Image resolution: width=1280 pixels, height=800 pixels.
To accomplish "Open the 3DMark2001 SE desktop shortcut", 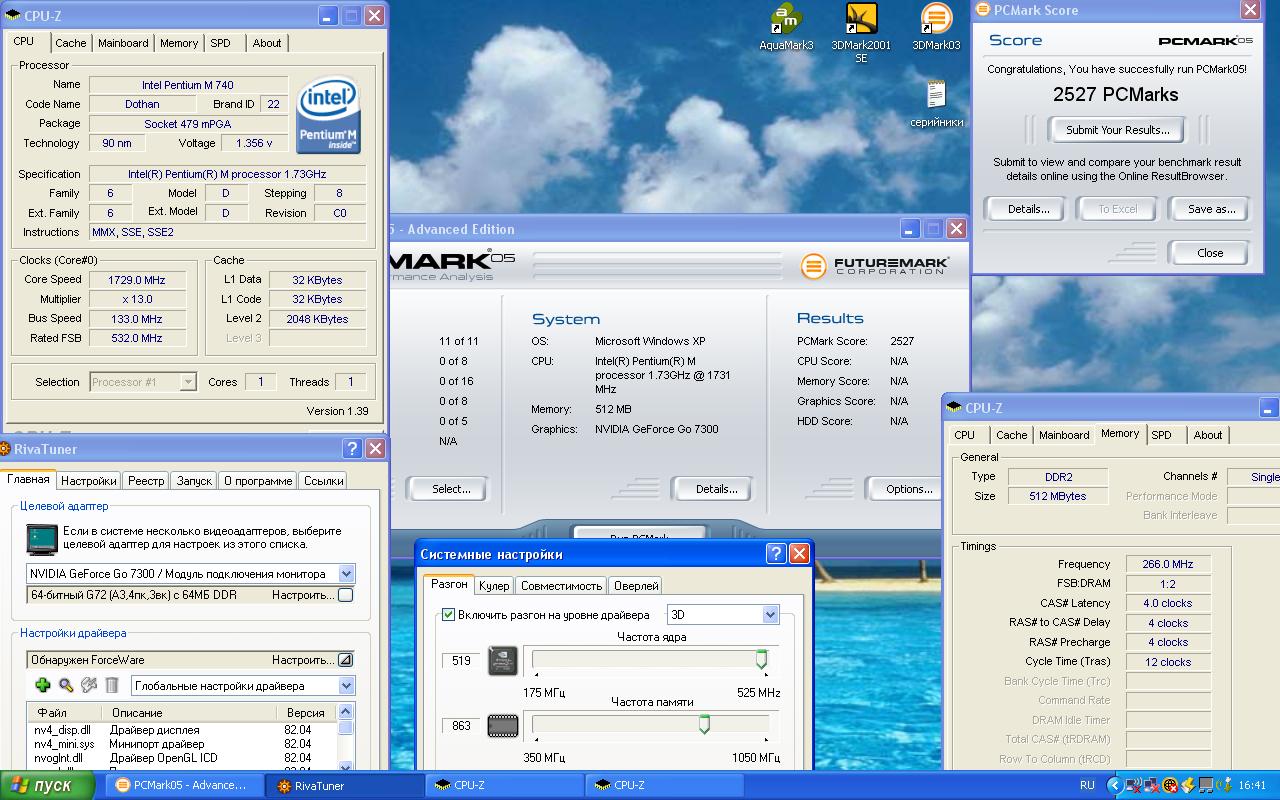I will coord(861,33).
